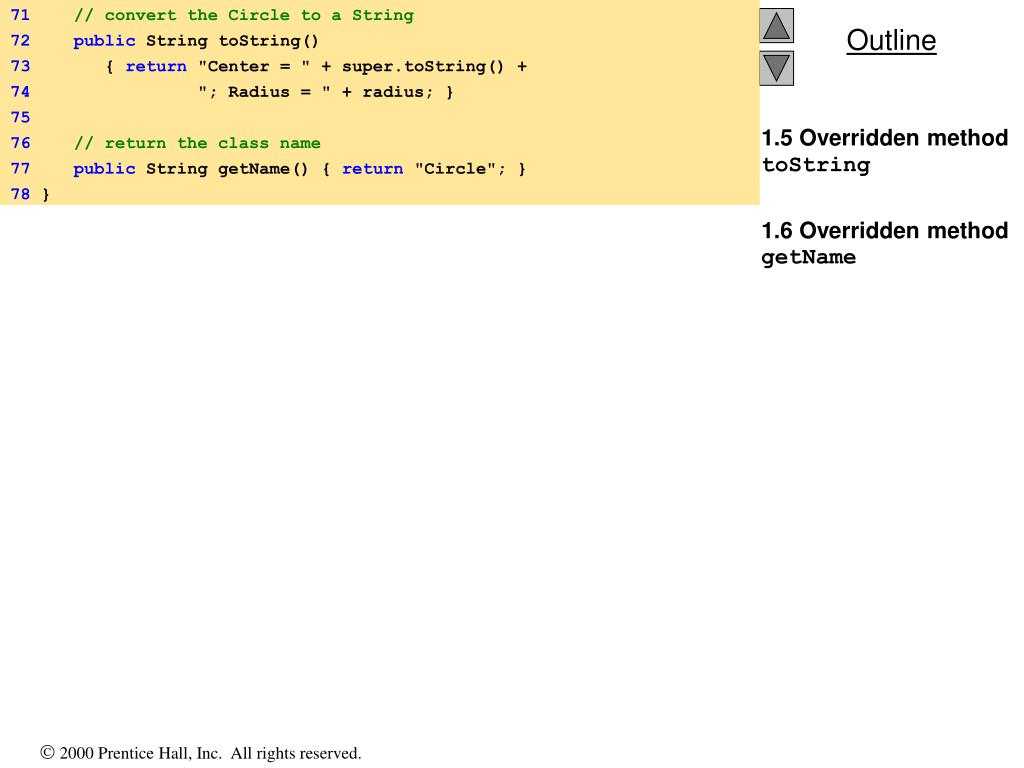The width and height of the screenshot is (1024, 768).
Task: Click the down arrow navigation button
Action: (x=776, y=69)
